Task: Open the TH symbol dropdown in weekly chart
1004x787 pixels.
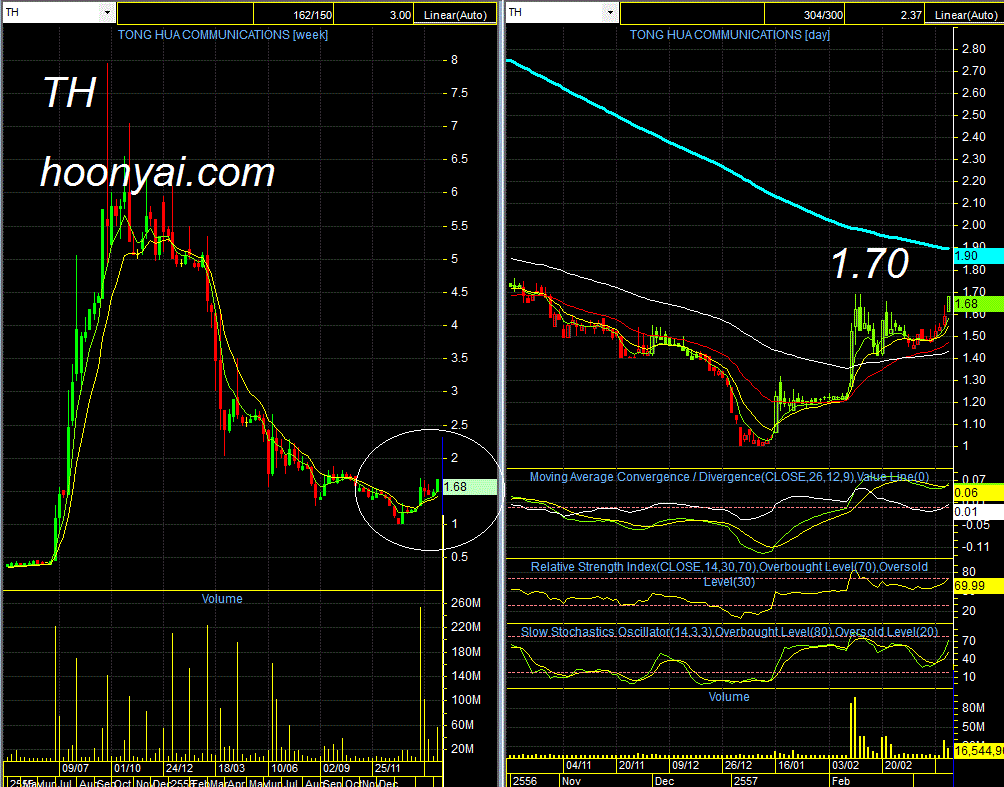Action: [x=107, y=13]
